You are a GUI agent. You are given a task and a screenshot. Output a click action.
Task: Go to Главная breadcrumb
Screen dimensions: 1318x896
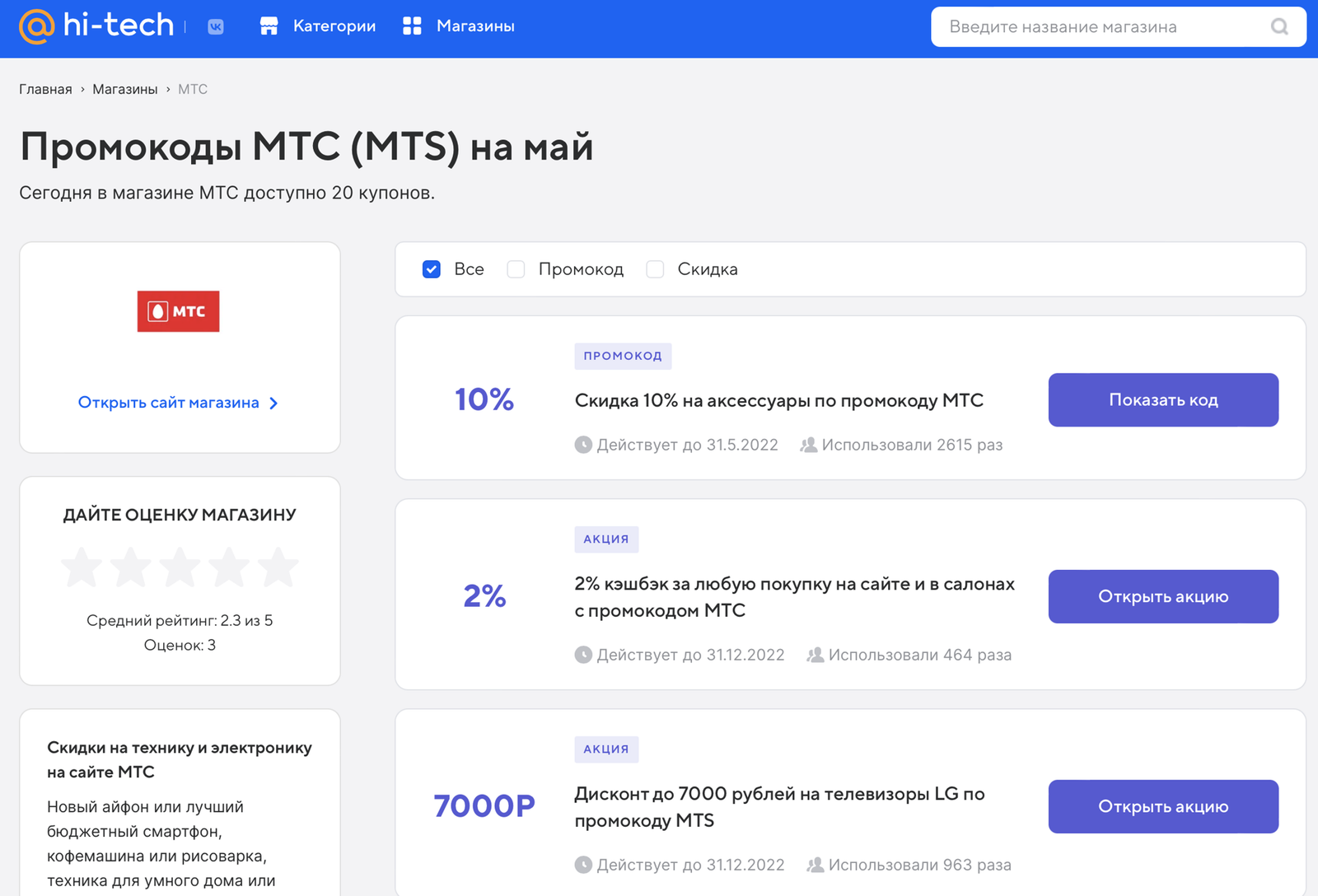(45, 89)
